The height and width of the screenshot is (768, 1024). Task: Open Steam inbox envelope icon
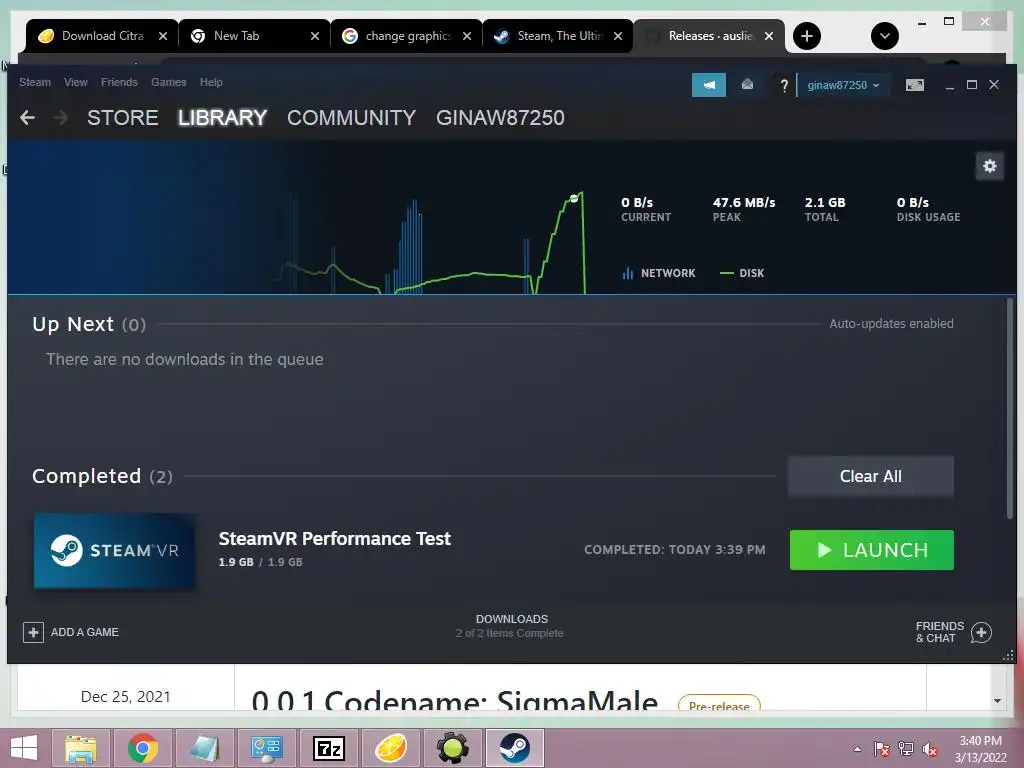tap(747, 85)
